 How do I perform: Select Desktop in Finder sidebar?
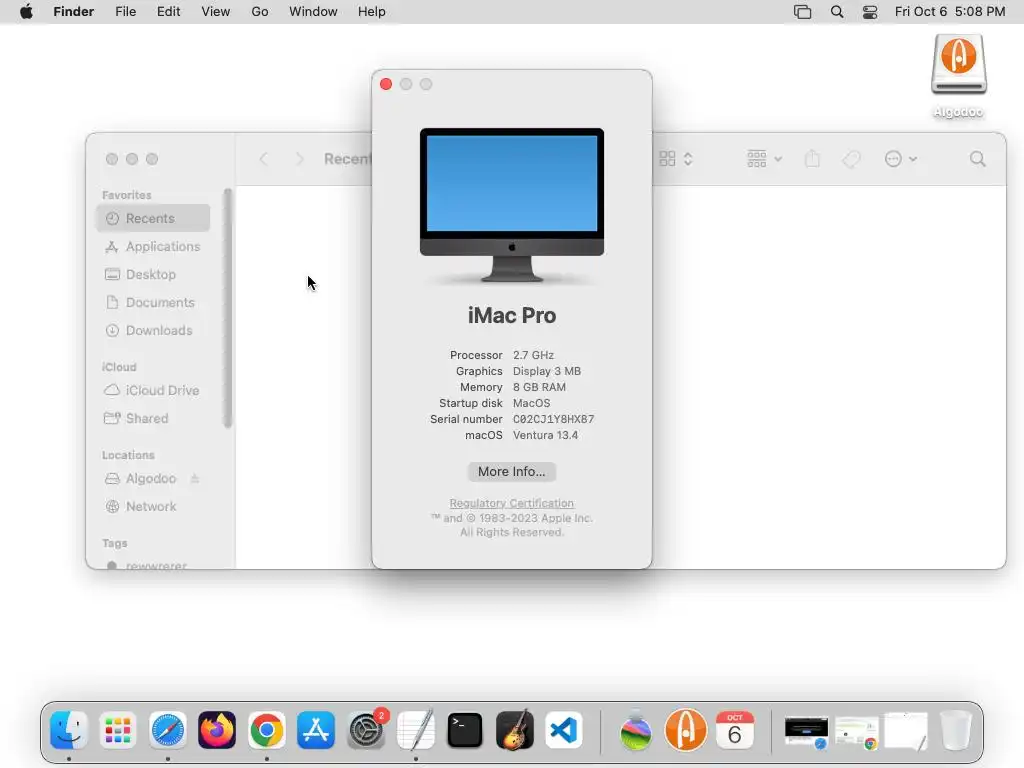tap(153, 274)
